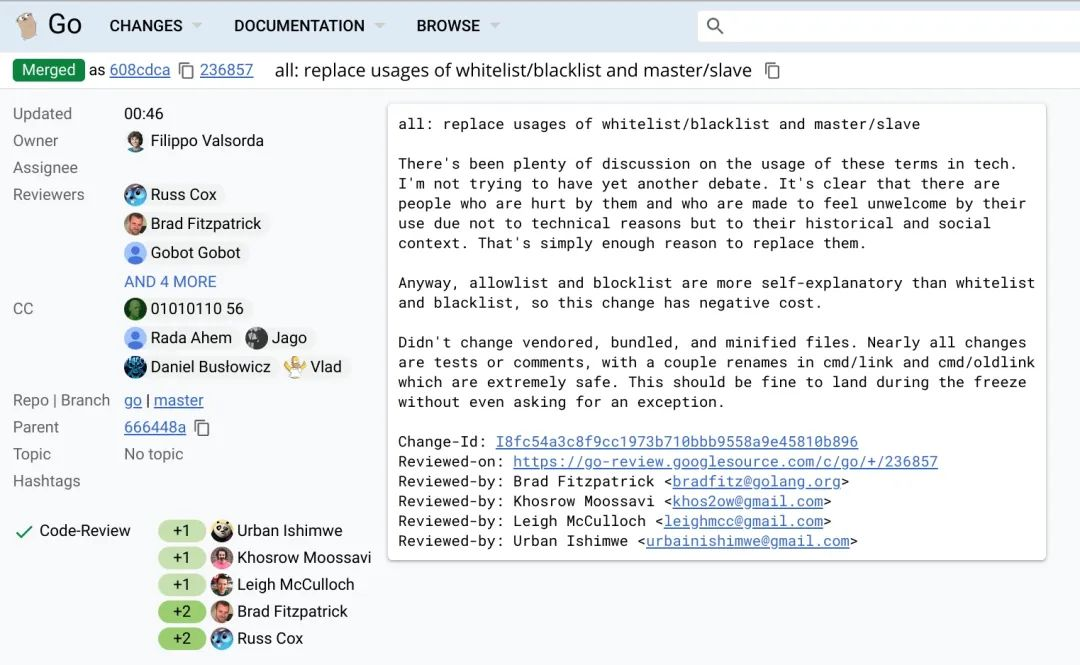Click Leigh McCulloch's avatar
The image size is (1080, 665).
tap(222, 584)
